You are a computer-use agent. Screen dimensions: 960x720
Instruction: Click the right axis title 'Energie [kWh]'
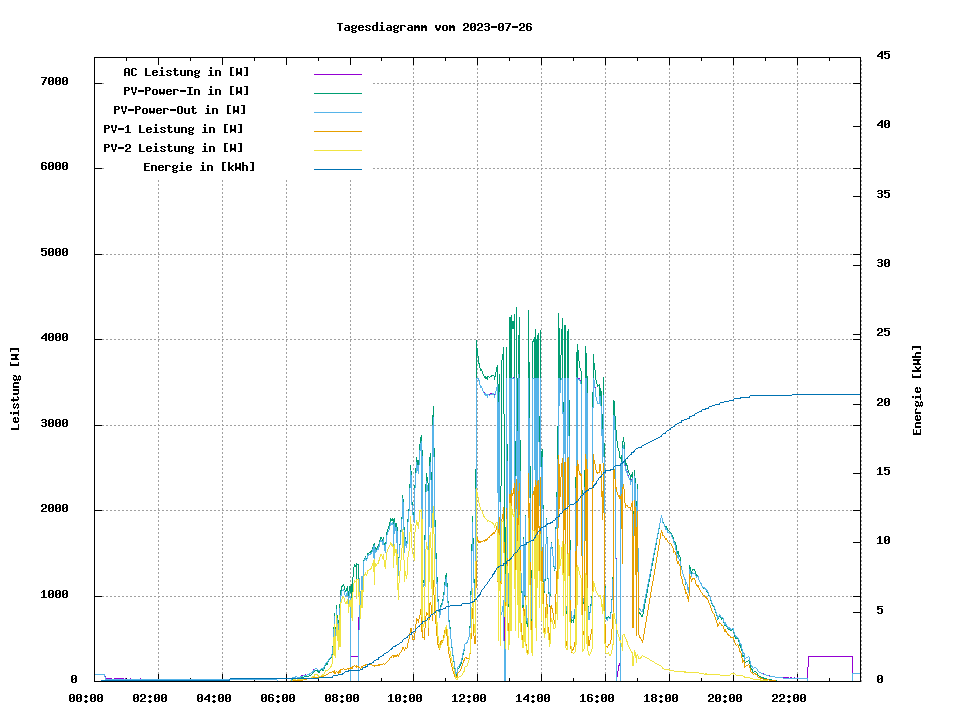pos(917,390)
